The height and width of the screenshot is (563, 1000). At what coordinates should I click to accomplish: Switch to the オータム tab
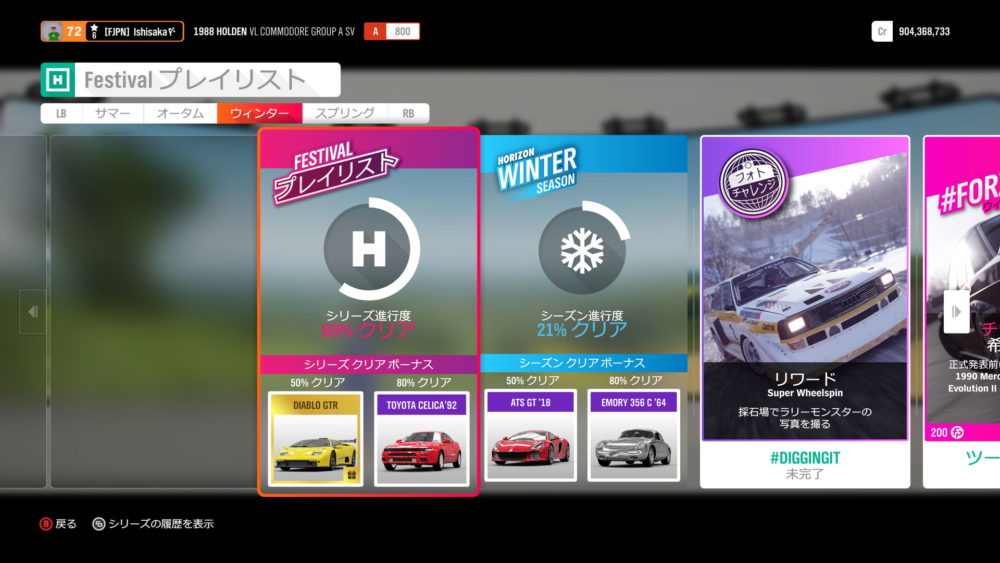click(x=180, y=114)
